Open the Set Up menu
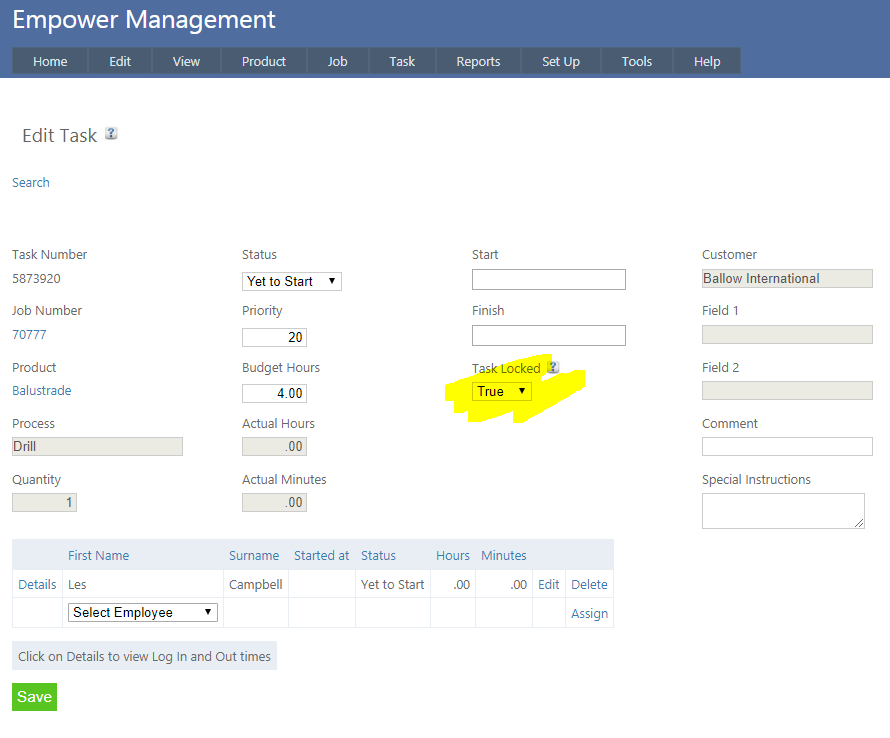The image size is (890, 738). [x=561, y=62]
